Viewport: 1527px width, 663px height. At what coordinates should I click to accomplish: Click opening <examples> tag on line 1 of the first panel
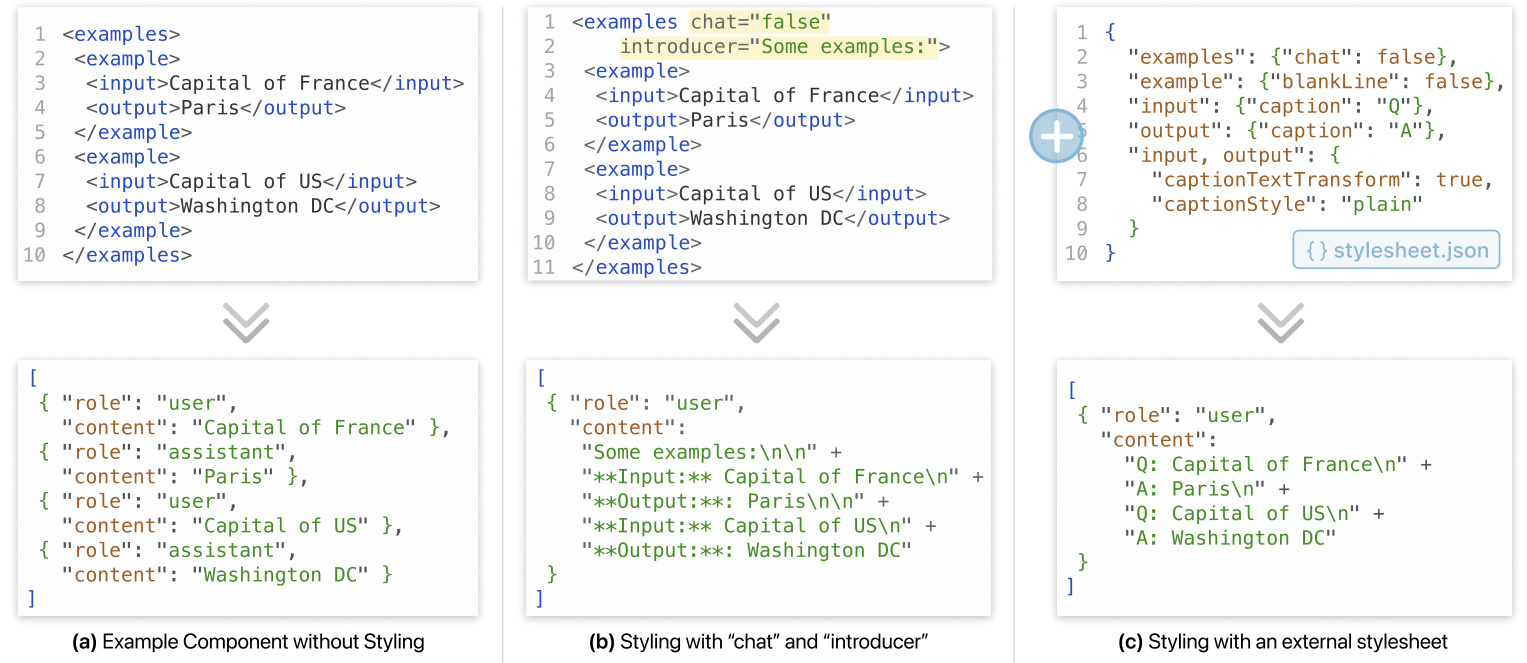click(x=121, y=34)
